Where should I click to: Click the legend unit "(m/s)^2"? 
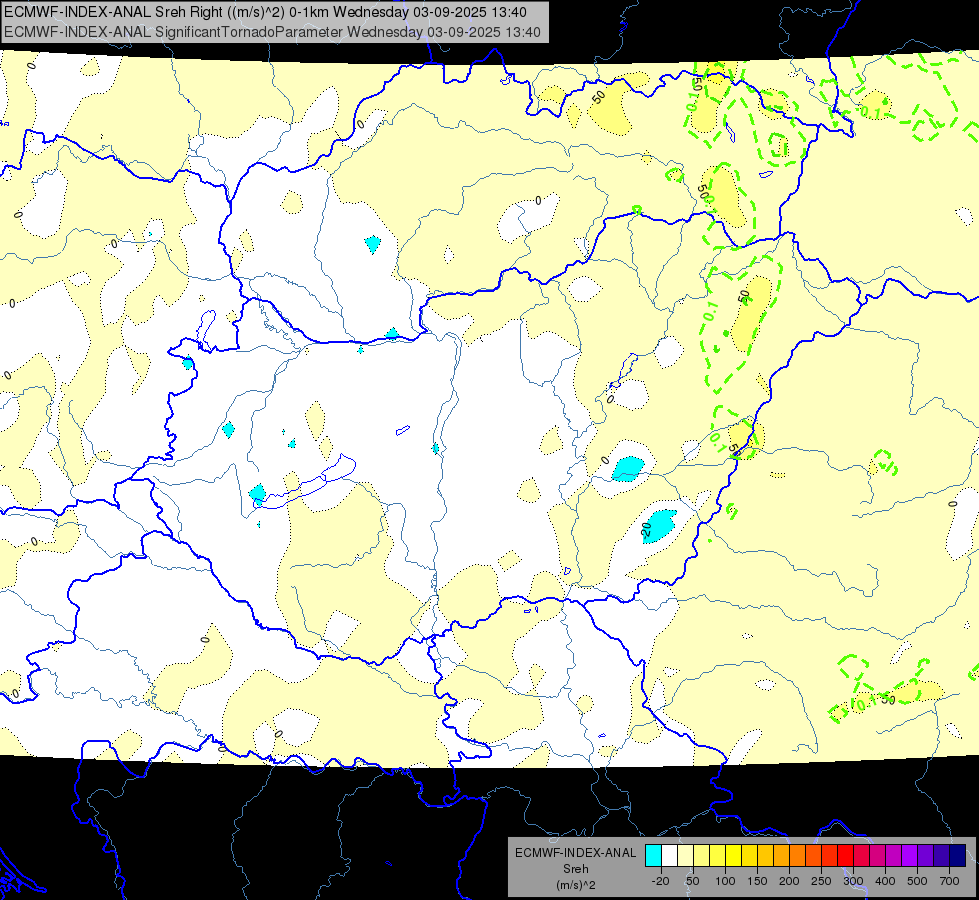pos(576,885)
